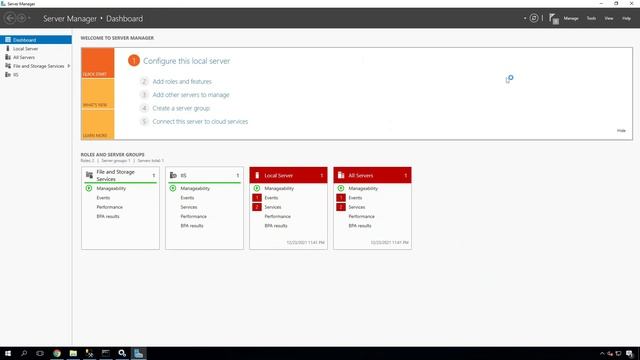640x360 pixels.
Task: Click BPA results in IIS tile
Action: coord(192,226)
